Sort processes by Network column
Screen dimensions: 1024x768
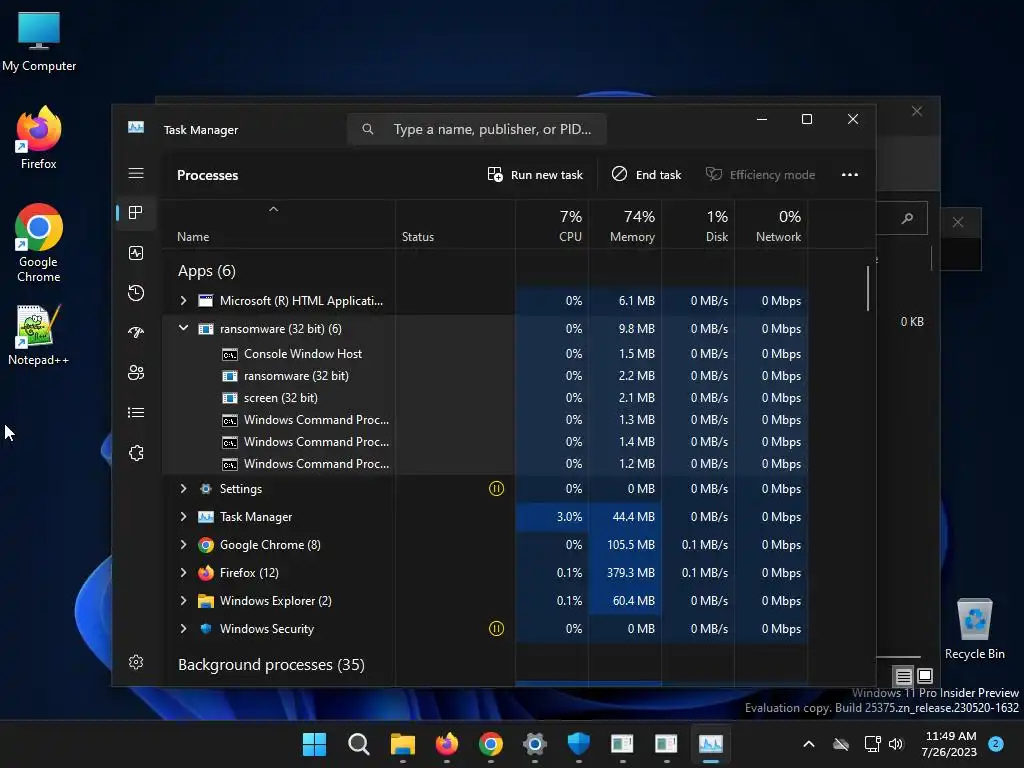click(771, 224)
